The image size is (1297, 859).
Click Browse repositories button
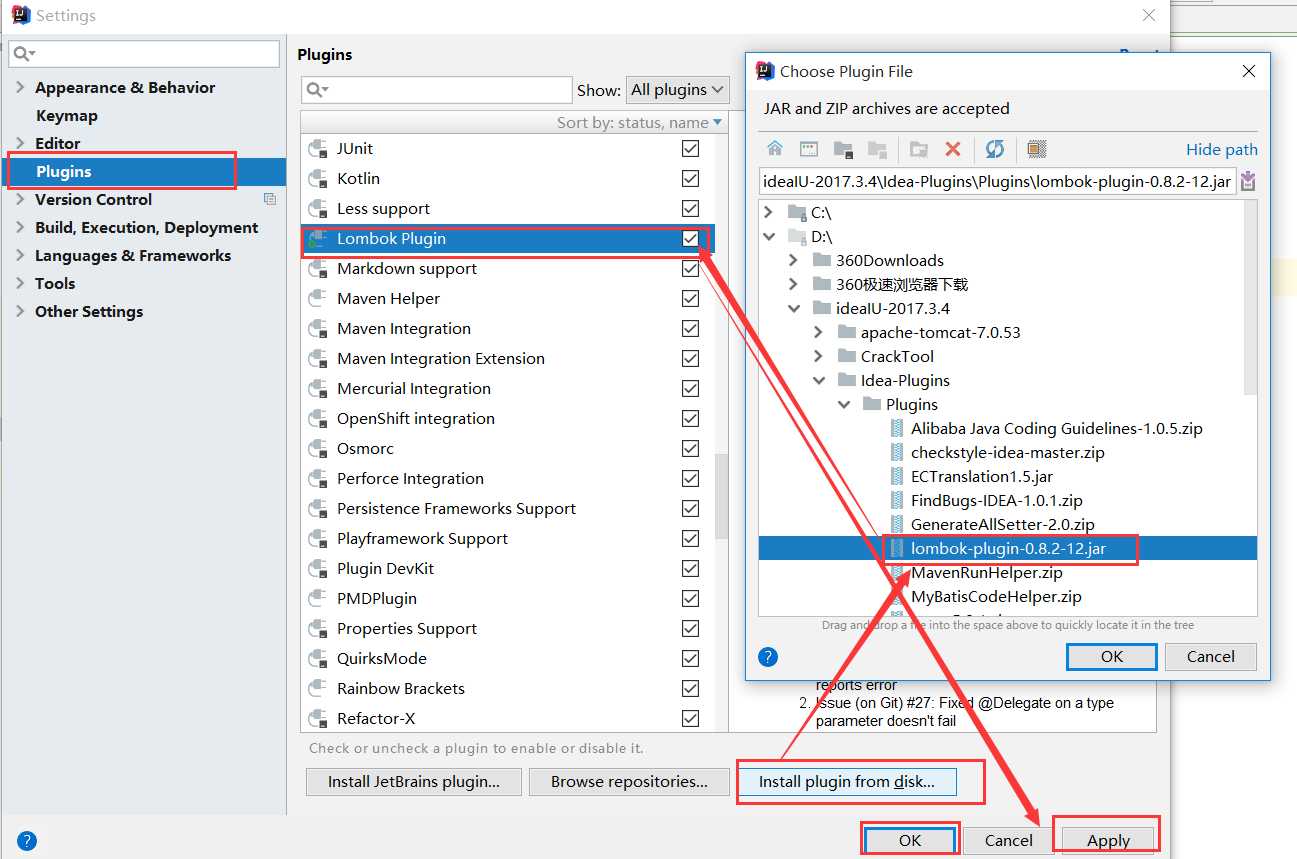(629, 782)
